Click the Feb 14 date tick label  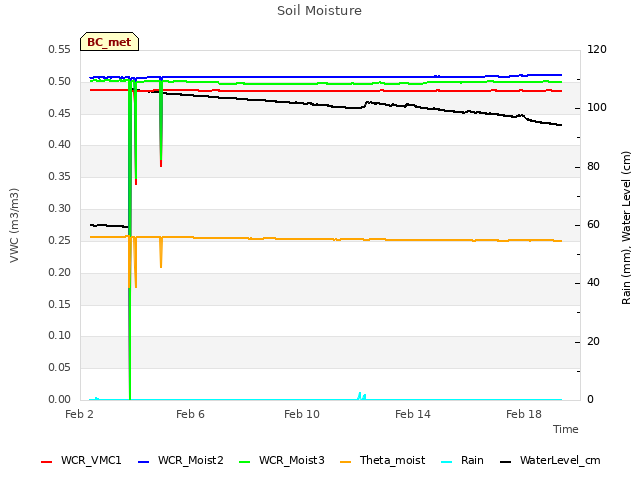(413, 414)
